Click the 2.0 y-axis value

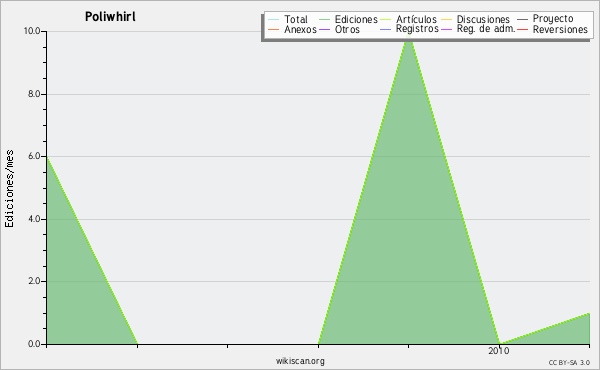point(34,281)
